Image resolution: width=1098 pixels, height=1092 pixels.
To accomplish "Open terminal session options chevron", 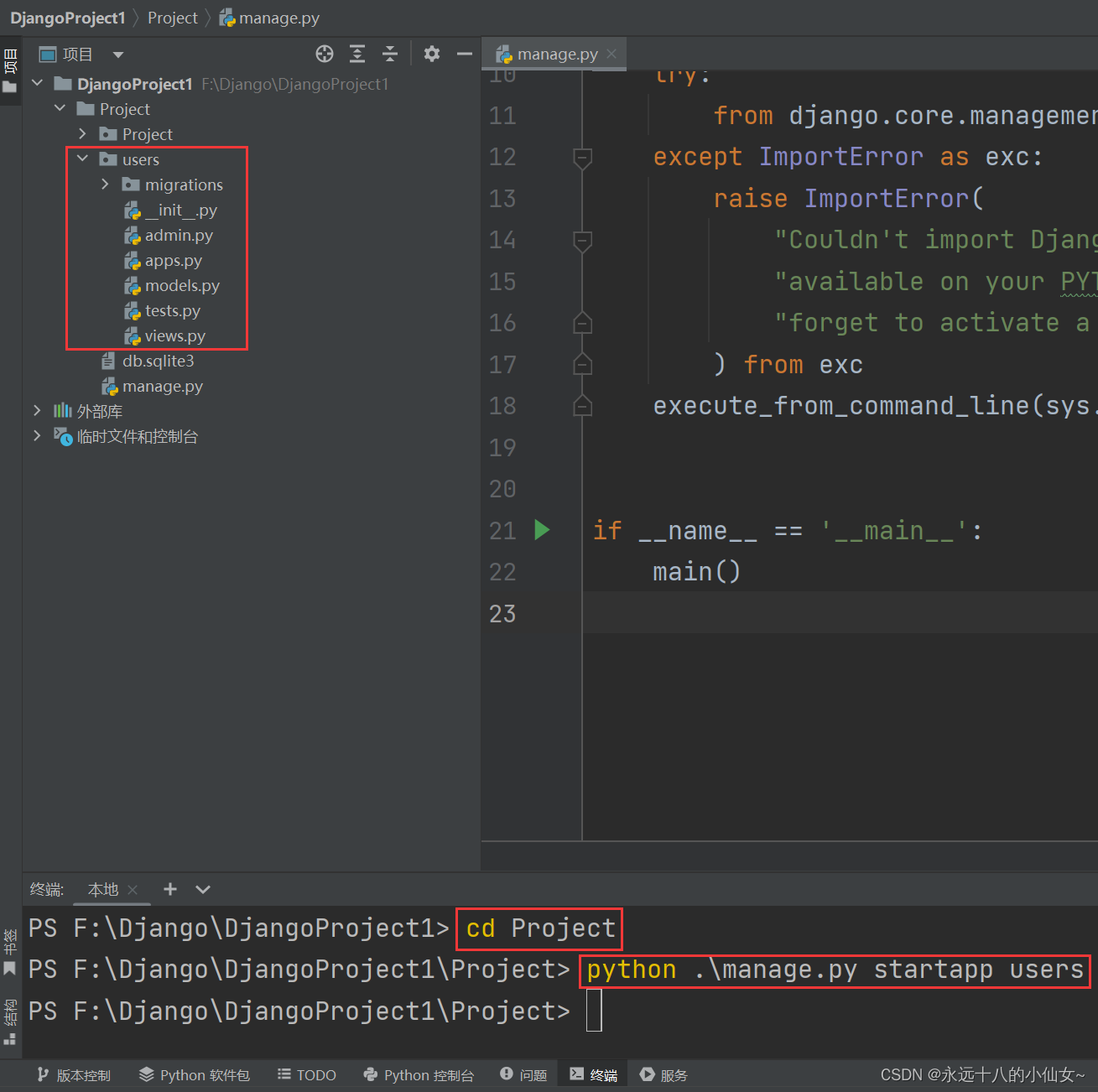I will point(203,889).
